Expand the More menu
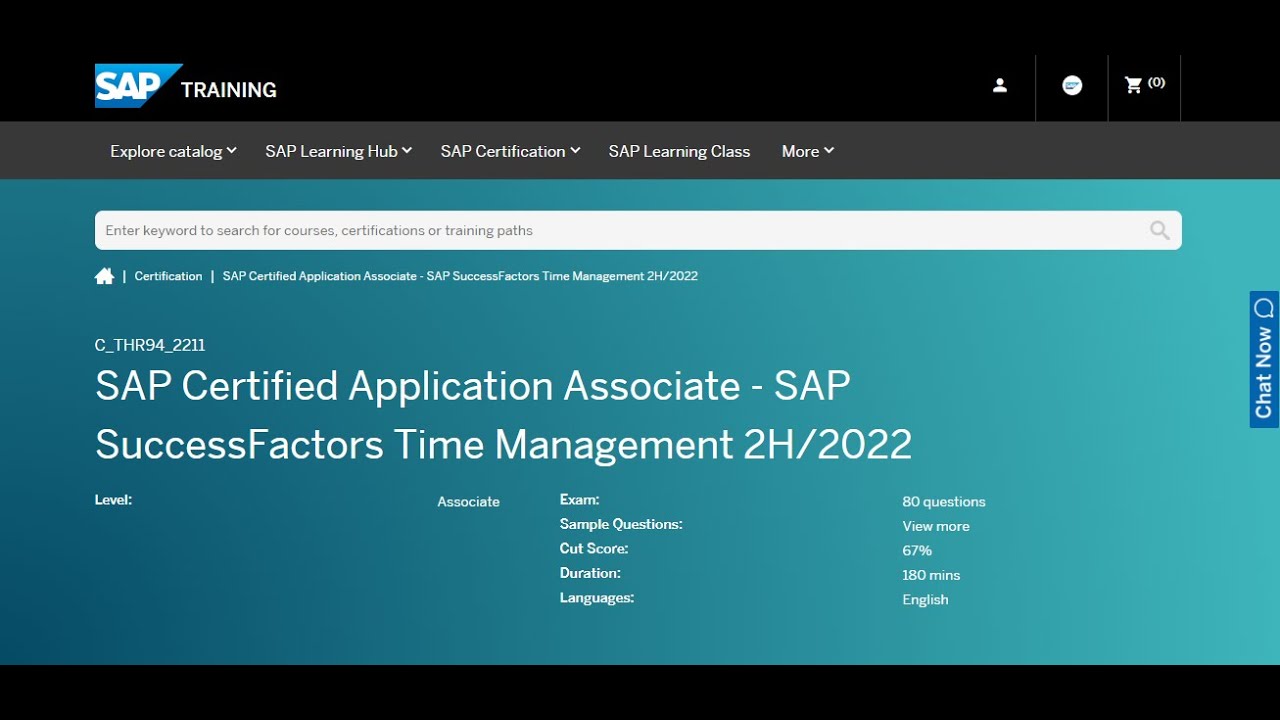The image size is (1280, 720). coord(807,151)
